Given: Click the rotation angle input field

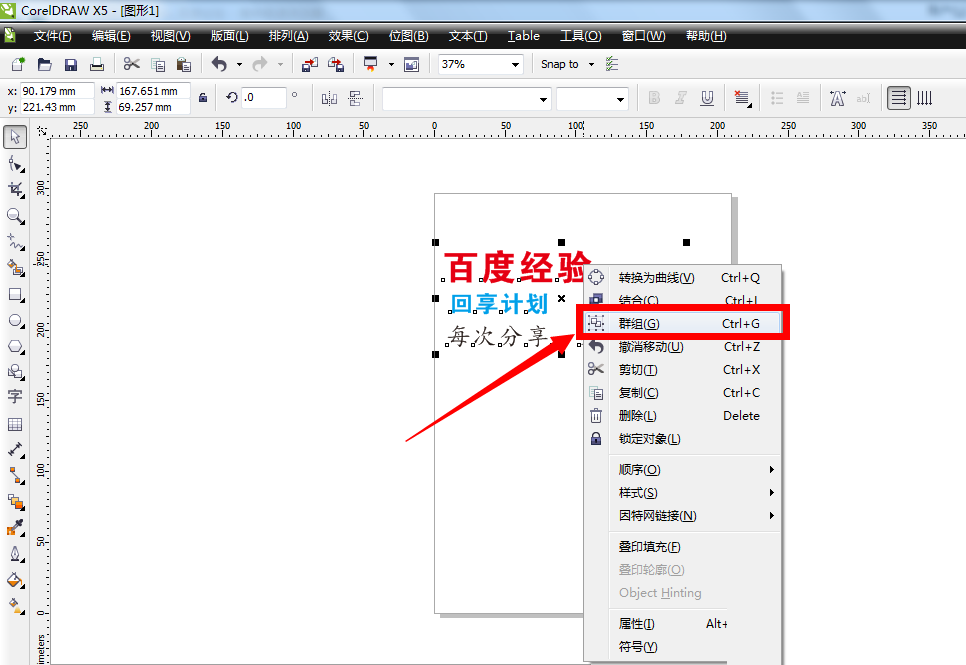Looking at the screenshot, I should (x=264, y=97).
